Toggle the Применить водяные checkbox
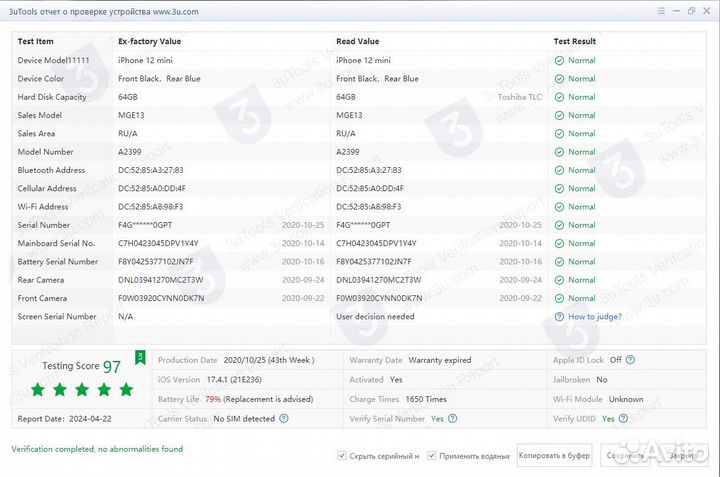720x477 pixels. [x=431, y=456]
